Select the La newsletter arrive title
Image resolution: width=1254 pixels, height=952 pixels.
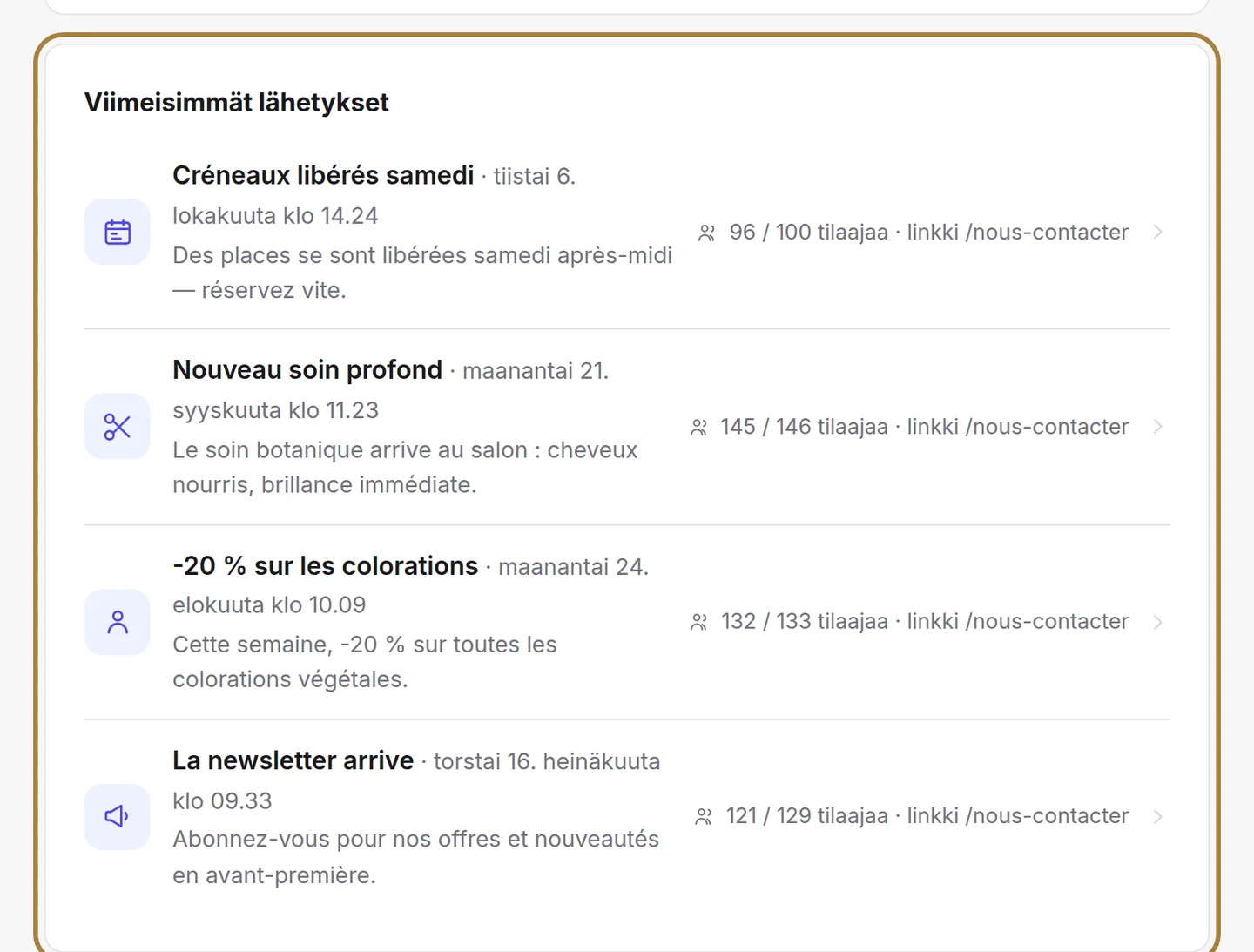tap(293, 760)
